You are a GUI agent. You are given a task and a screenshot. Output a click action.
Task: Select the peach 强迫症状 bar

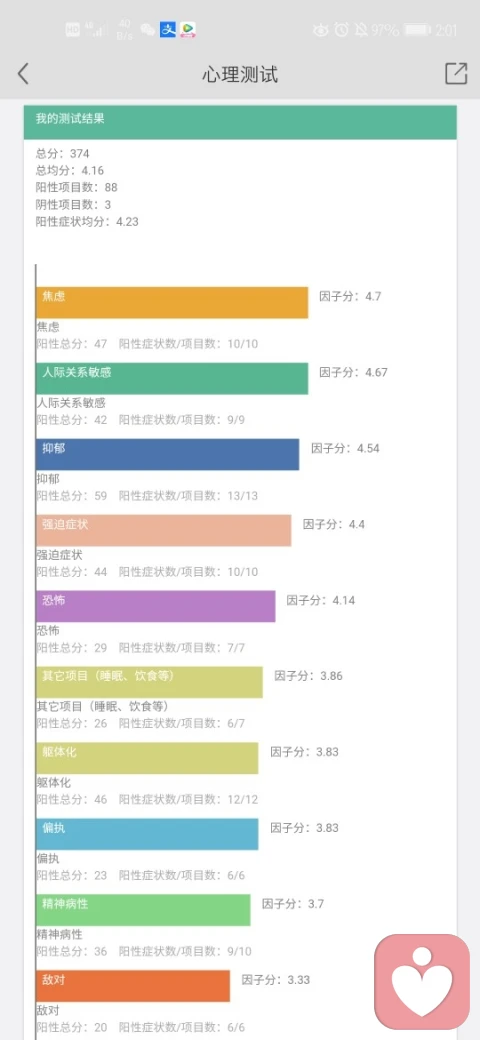pos(163,530)
